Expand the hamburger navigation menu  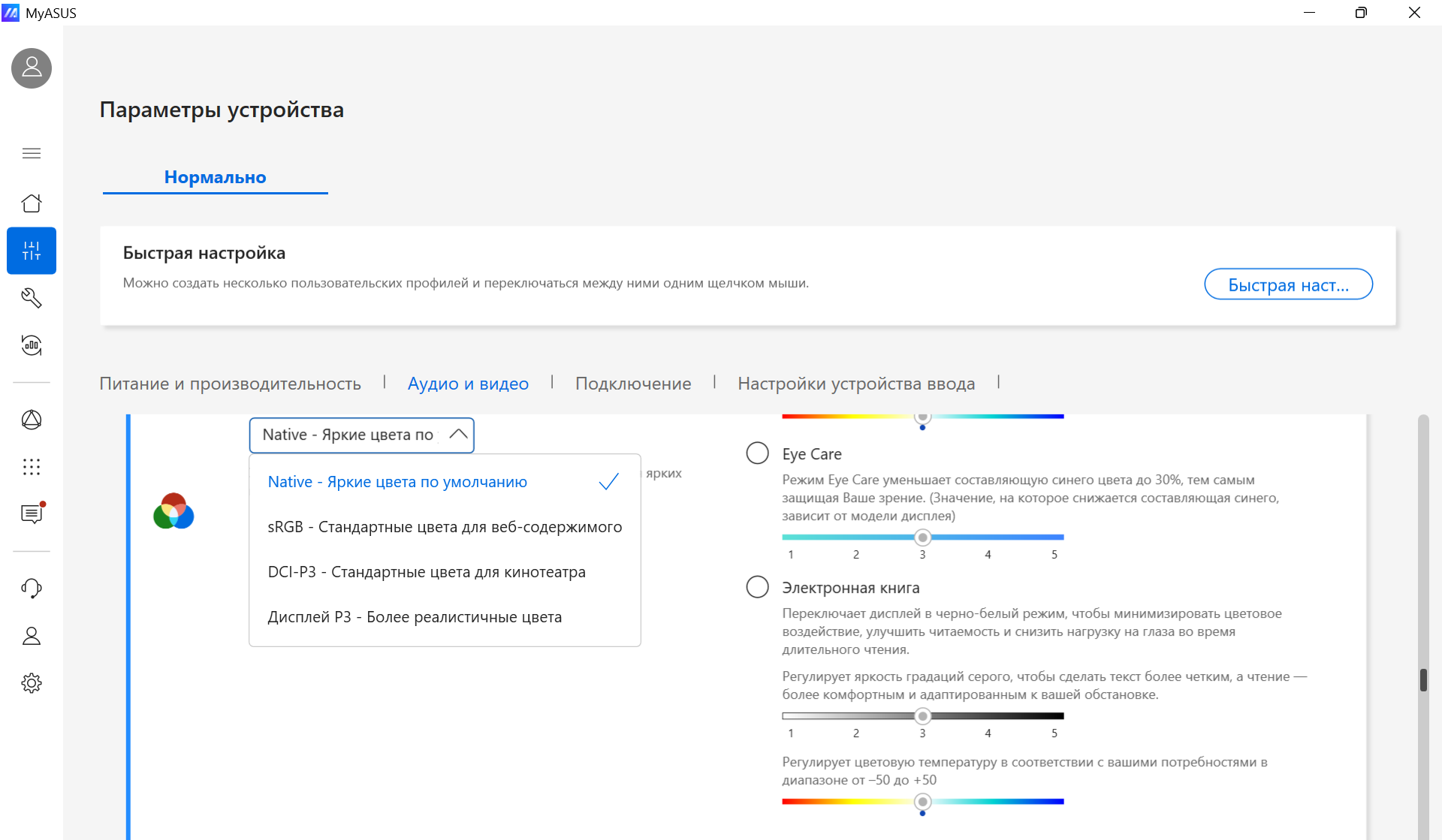coord(32,153)
